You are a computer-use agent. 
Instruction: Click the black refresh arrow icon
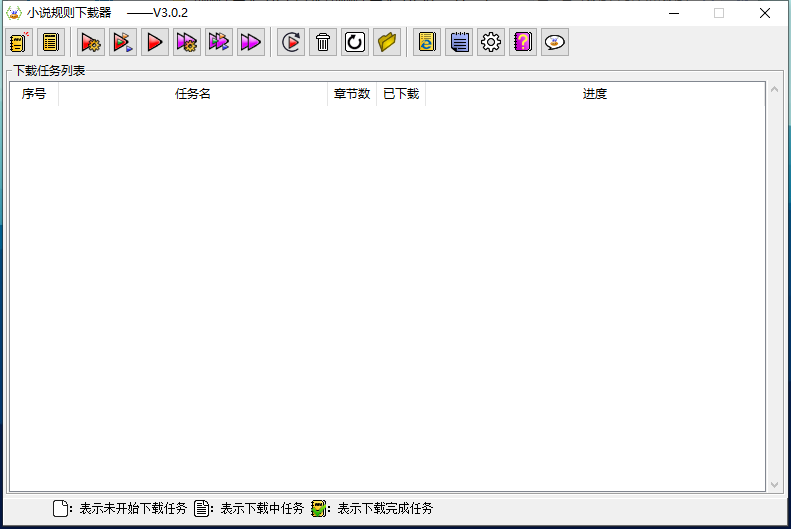355,42
